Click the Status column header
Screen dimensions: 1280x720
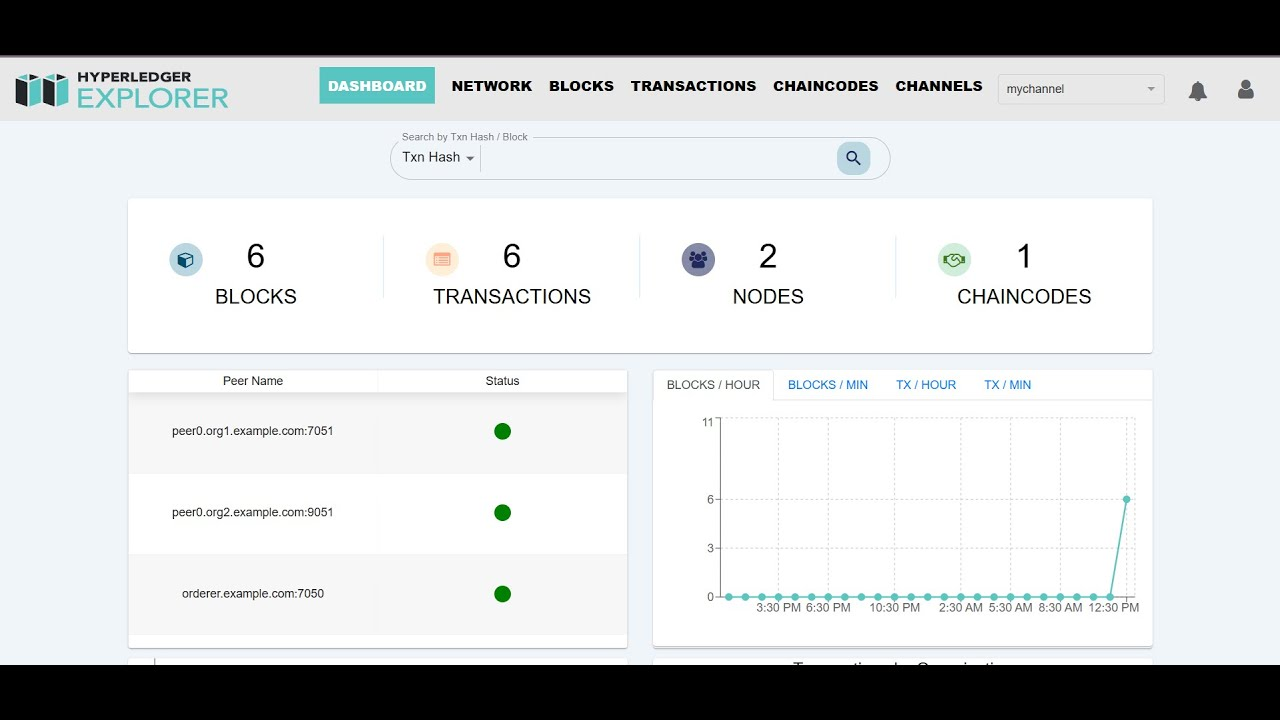coord(503,381)
